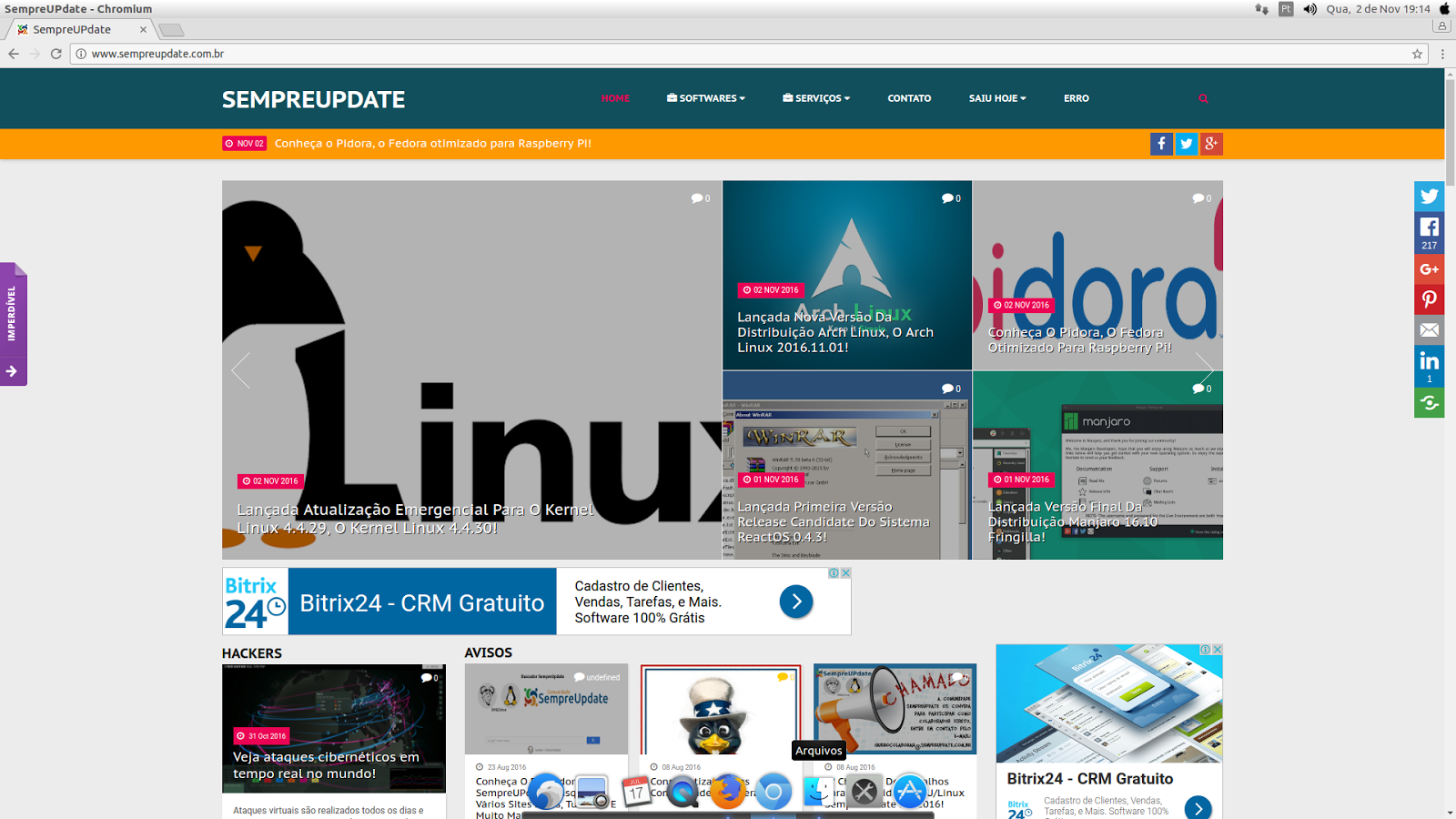
Task: Open featured Pidora Raspberry Pi article
Action: (1079, 339)
